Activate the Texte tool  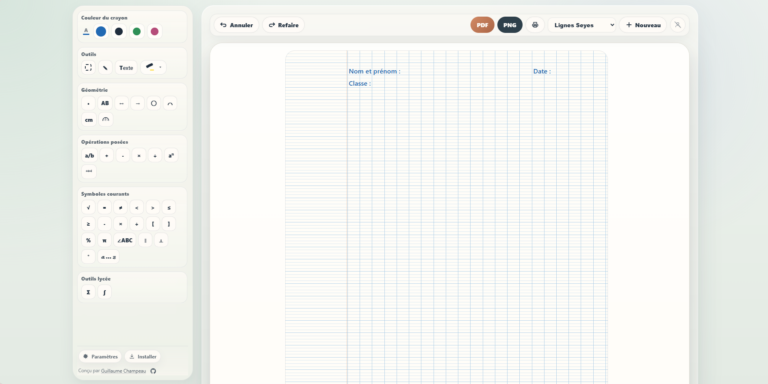point(126,68)
